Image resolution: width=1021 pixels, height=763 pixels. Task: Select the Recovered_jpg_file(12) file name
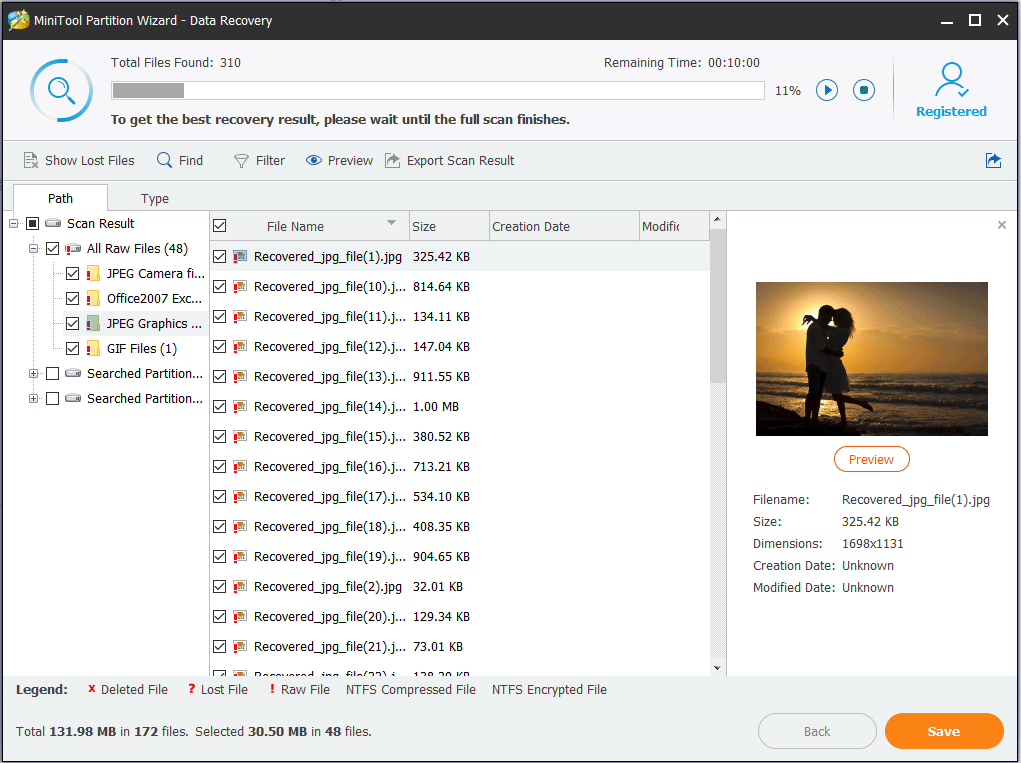coord(329,346)
